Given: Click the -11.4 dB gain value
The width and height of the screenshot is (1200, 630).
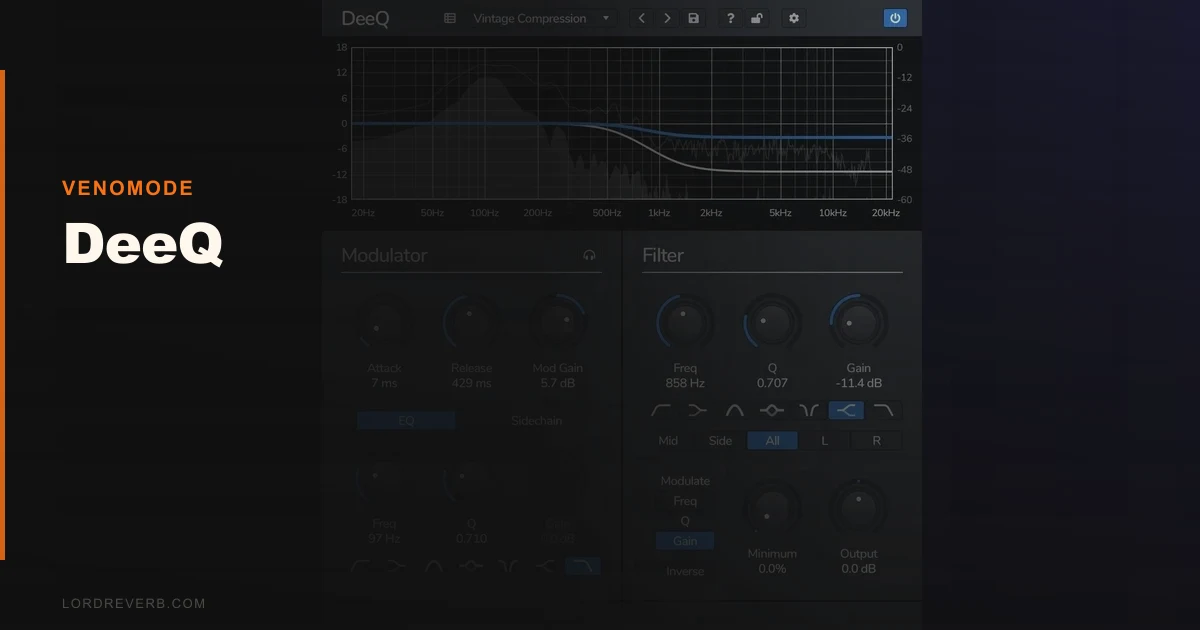Looking at the screenshot, I should coord(859,383).
